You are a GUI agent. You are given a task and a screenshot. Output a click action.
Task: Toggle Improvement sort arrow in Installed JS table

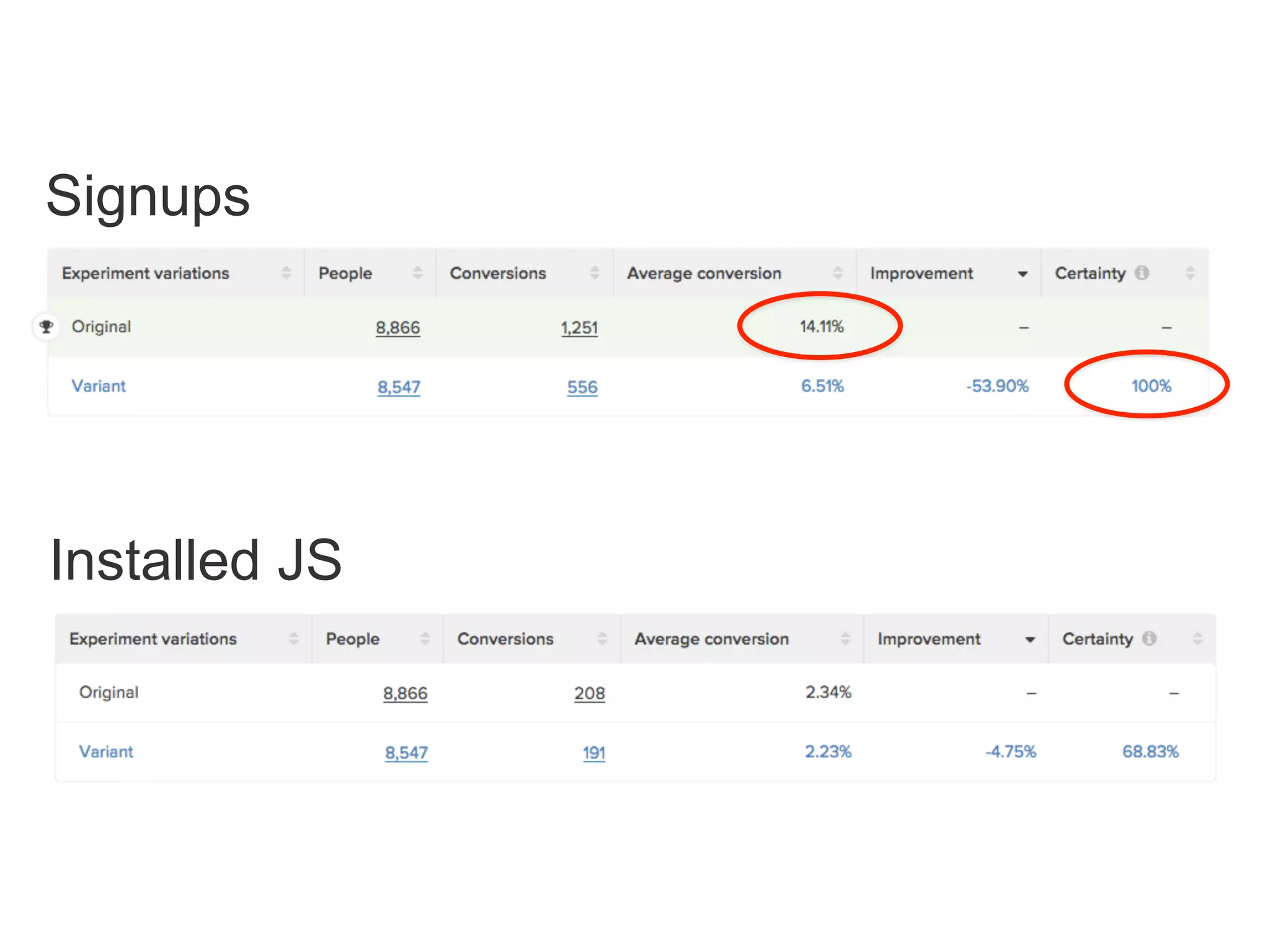pyautogui.click(x=1030, y=640)
